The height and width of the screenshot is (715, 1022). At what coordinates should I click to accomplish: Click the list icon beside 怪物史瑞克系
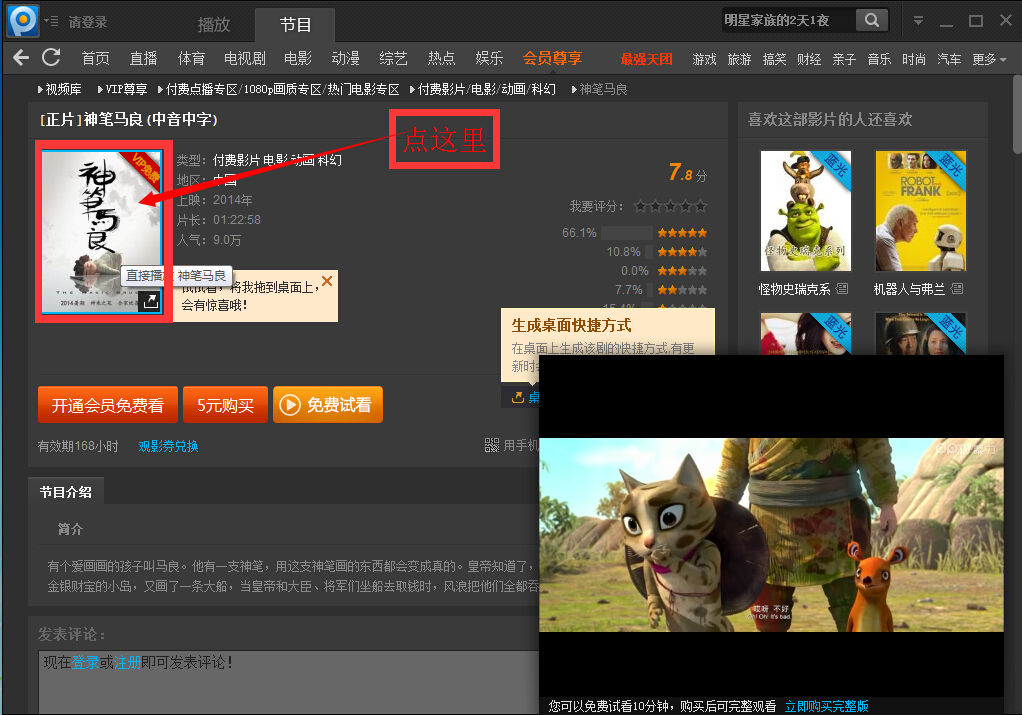click(x=842, y=289)
